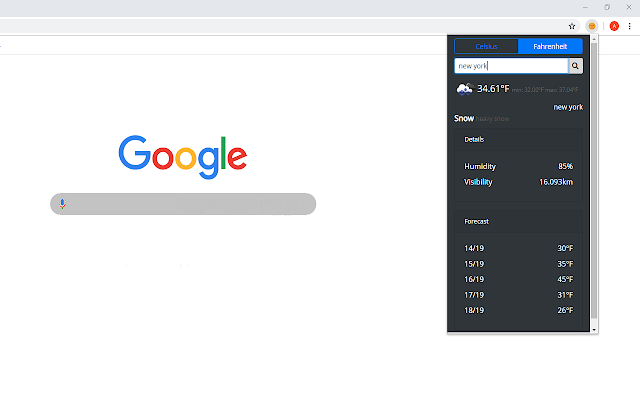This screenshot has width=640, height=400.
Task: Bookmark this page with the star icon
Action: coord(572,26)
